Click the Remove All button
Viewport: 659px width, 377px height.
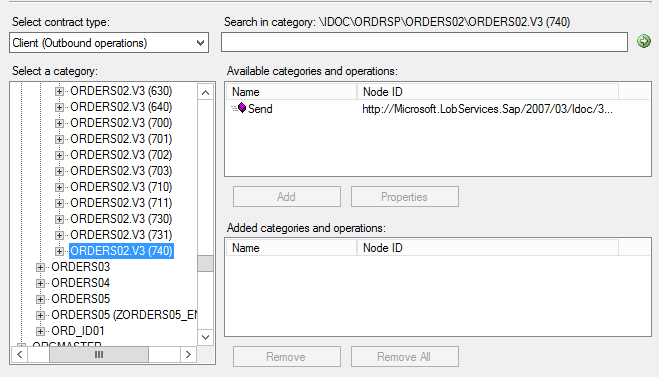click(405, 357)
